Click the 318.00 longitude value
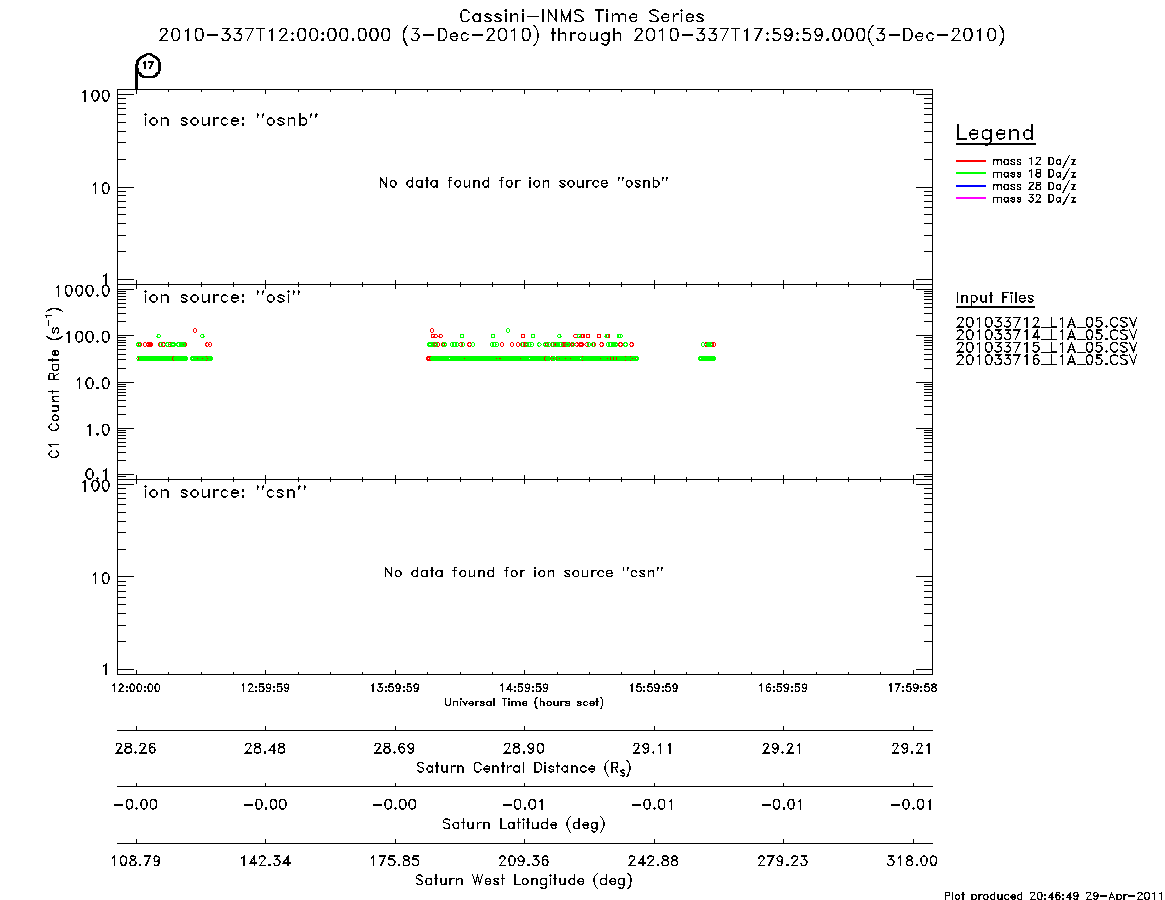Viewport: 1165px width, 900px height. tap(912, 861)
